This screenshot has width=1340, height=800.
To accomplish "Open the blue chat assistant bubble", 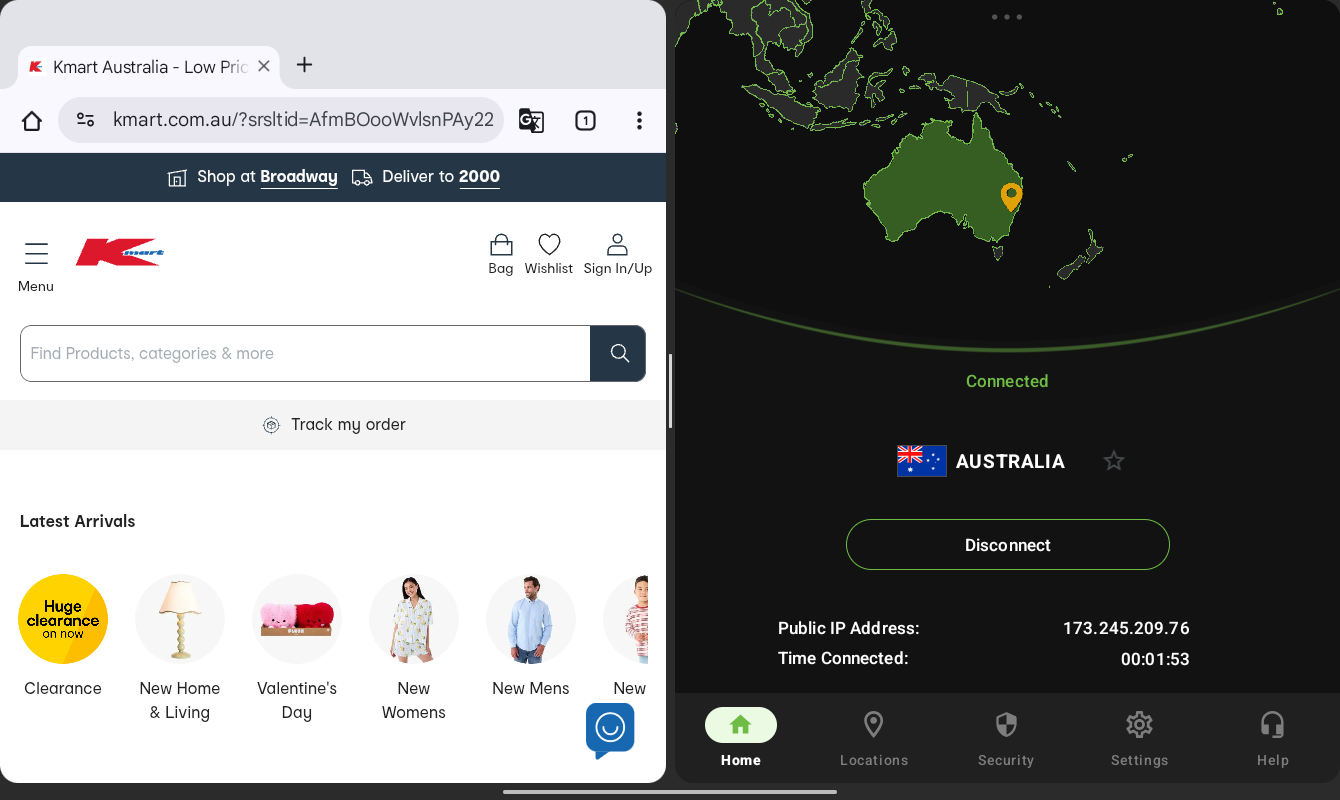I will point(610,729).
